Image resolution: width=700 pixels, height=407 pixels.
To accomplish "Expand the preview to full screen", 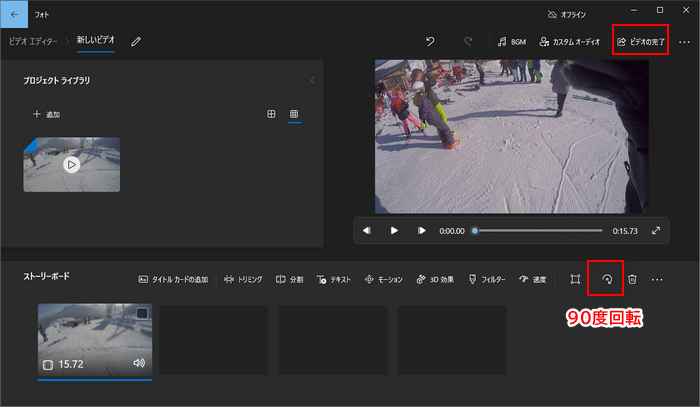I will [x=656, y=230].
